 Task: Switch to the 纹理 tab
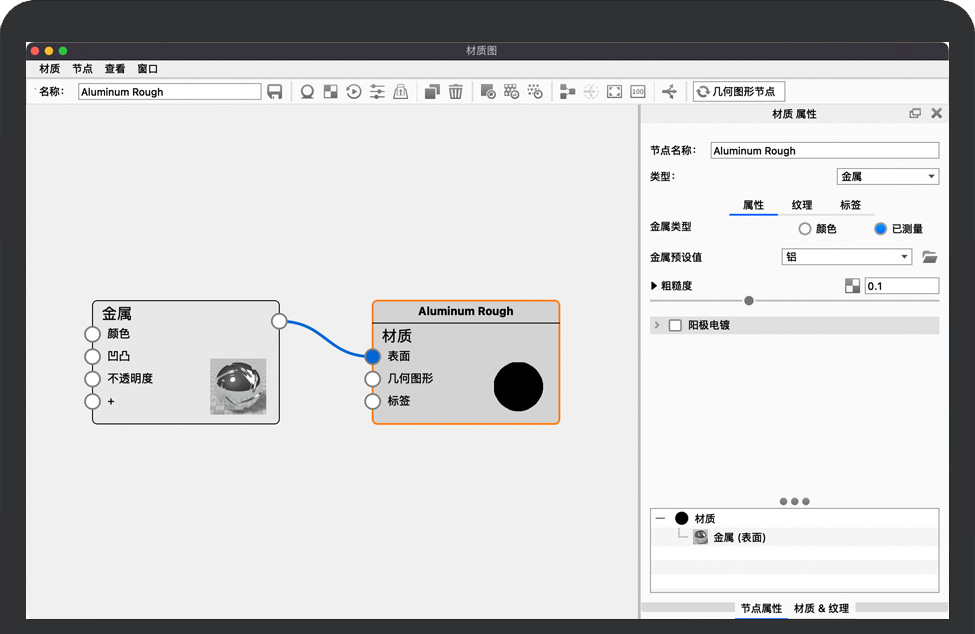click(802, 205)
